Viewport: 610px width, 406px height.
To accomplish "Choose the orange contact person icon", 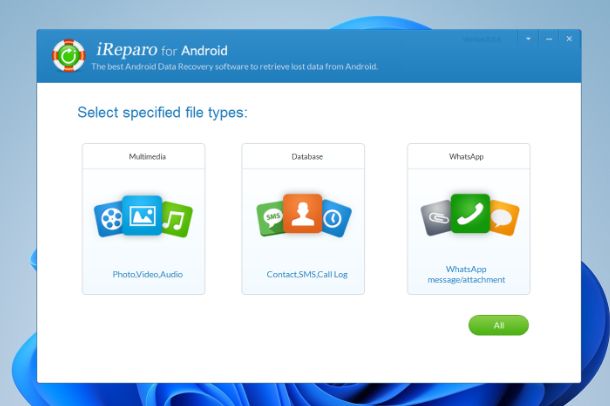I will click(303, 213).
